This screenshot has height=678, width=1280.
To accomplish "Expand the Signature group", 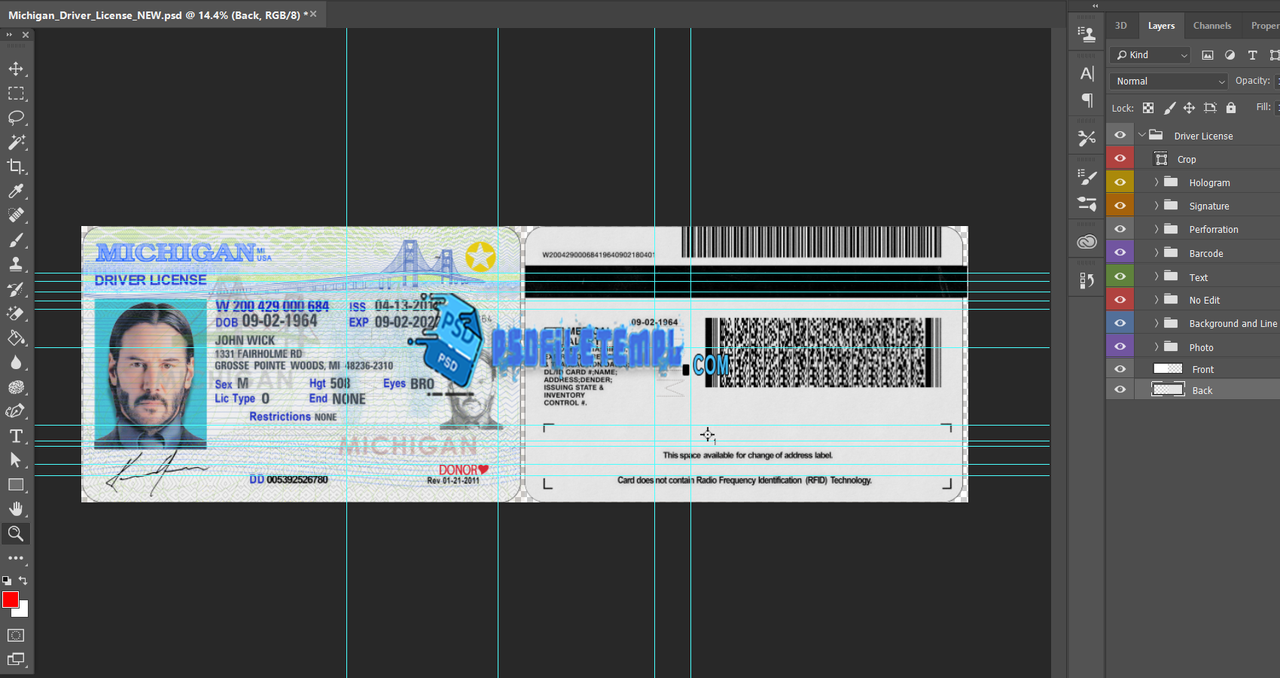I will tap(1156, 206).
